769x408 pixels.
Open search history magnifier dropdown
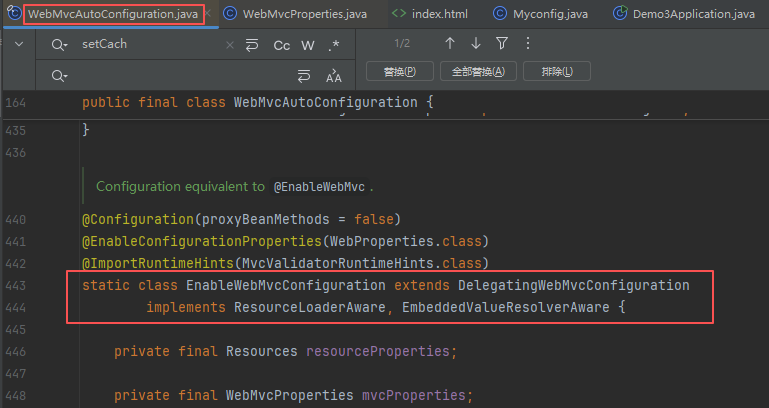[59, 45]
